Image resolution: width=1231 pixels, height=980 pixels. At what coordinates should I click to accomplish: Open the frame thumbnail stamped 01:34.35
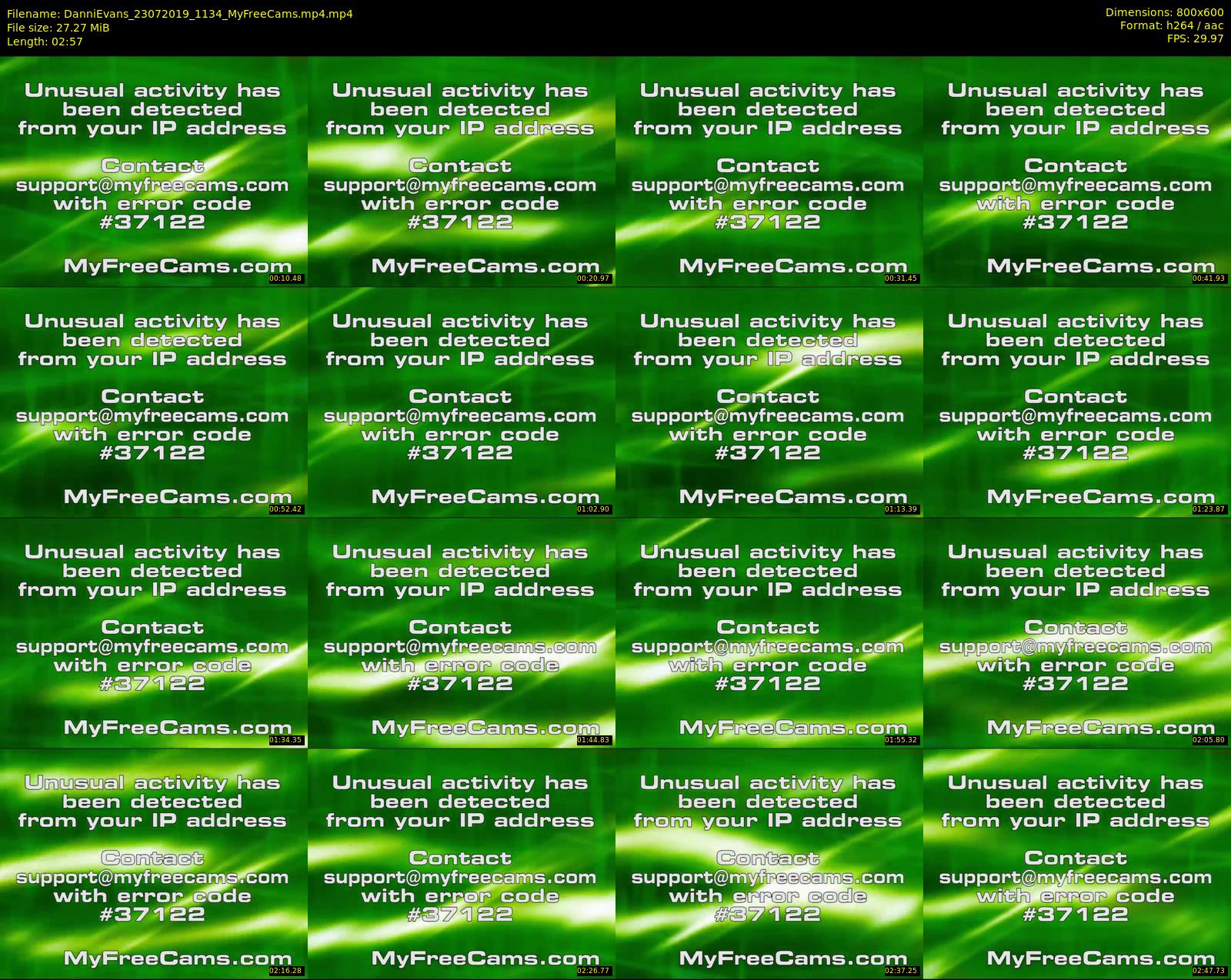153,632
